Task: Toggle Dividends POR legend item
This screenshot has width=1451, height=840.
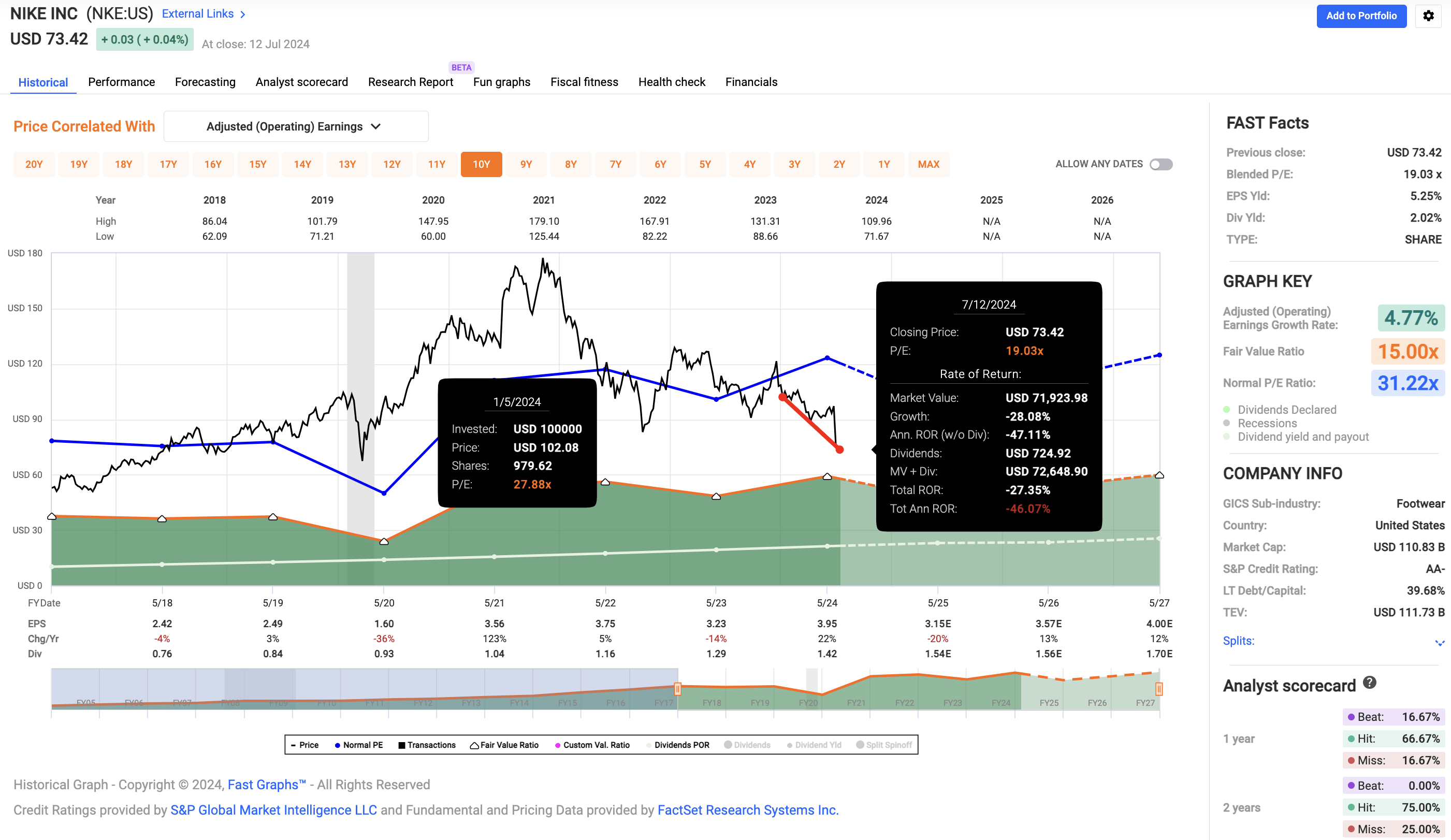Action: (x=678, y=745)
